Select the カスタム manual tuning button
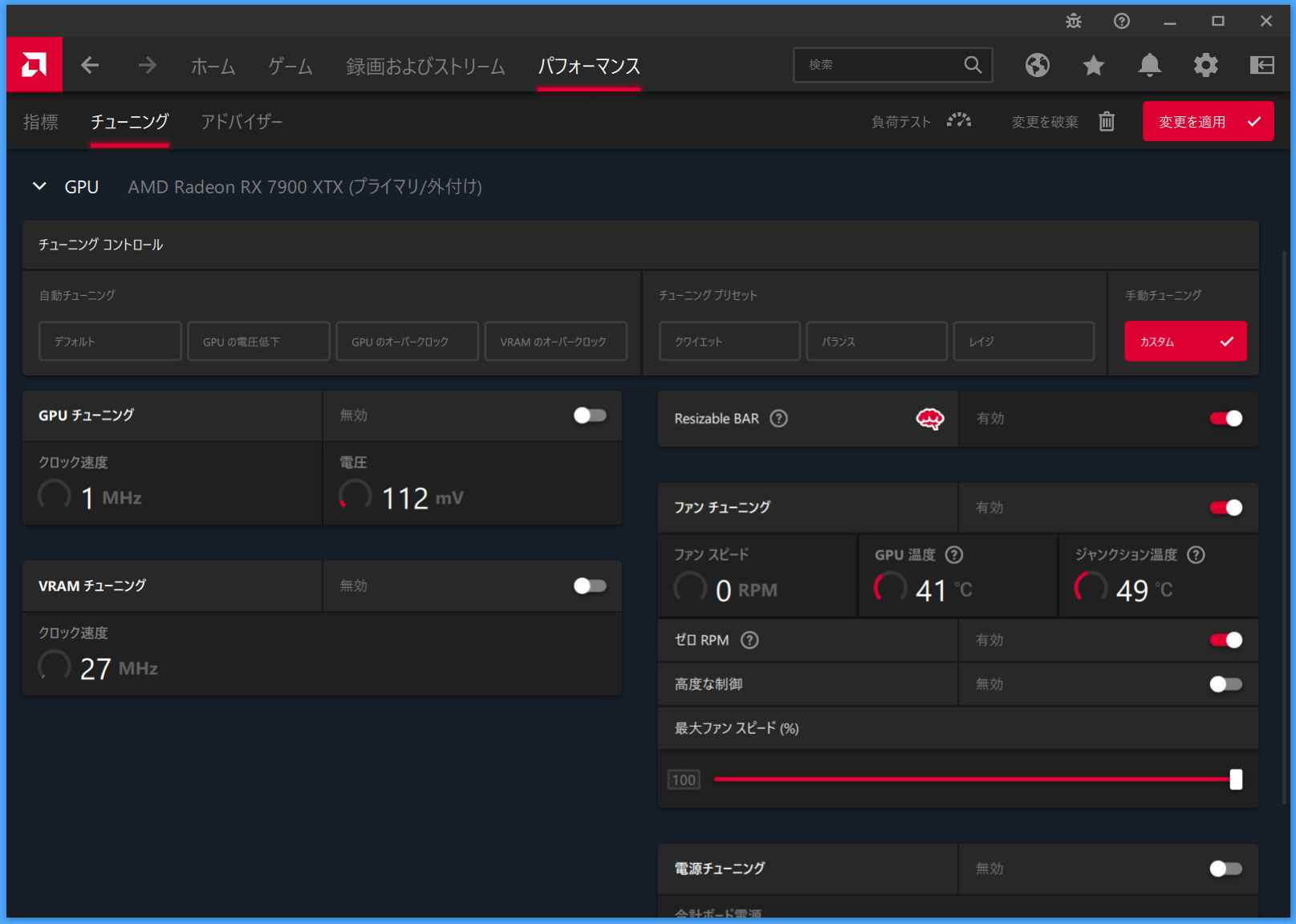The height and width of the screenshot is (924, 1296). pyautogui.click(x=1185, y=342)
